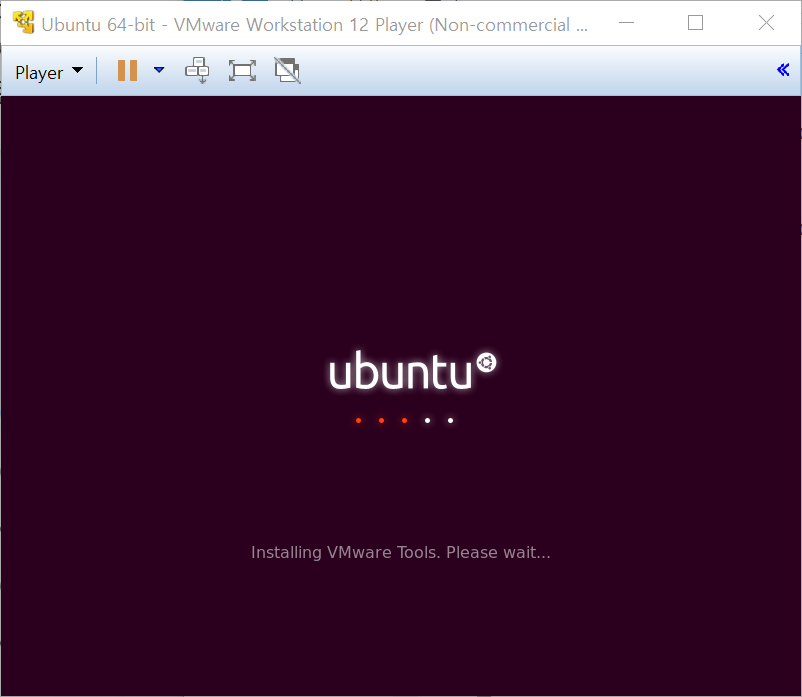Click the orange pause bars on the toolbar
The width and height of the screenshot is (802, 697).
[x=127, y=70]
